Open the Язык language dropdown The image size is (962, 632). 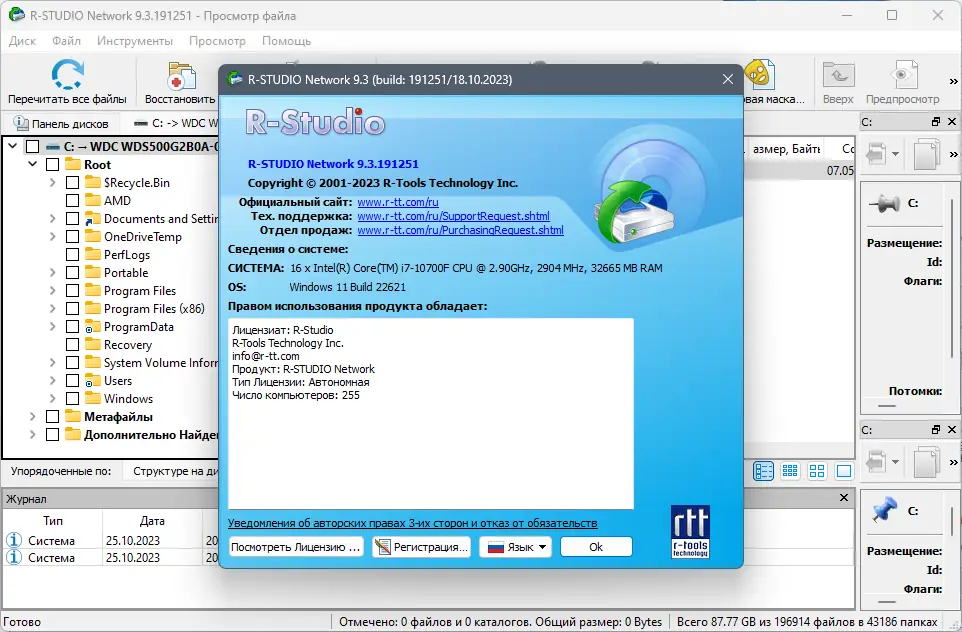click(x=515, y=547)
